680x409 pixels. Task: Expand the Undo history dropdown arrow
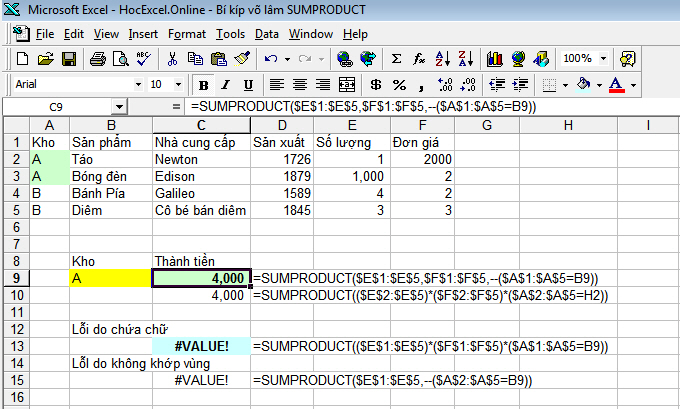pyautogui.click(x=287, y=59)
